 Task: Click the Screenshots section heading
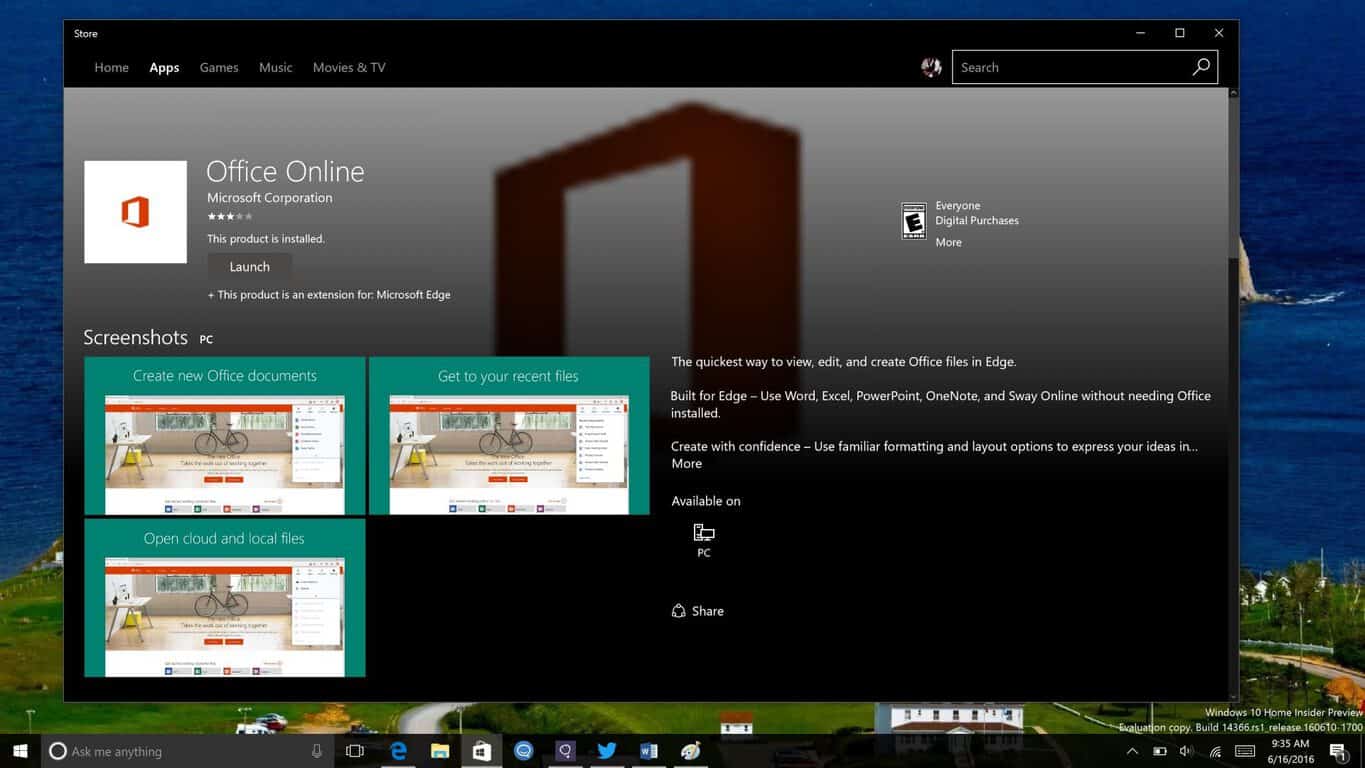pos(135,337)
